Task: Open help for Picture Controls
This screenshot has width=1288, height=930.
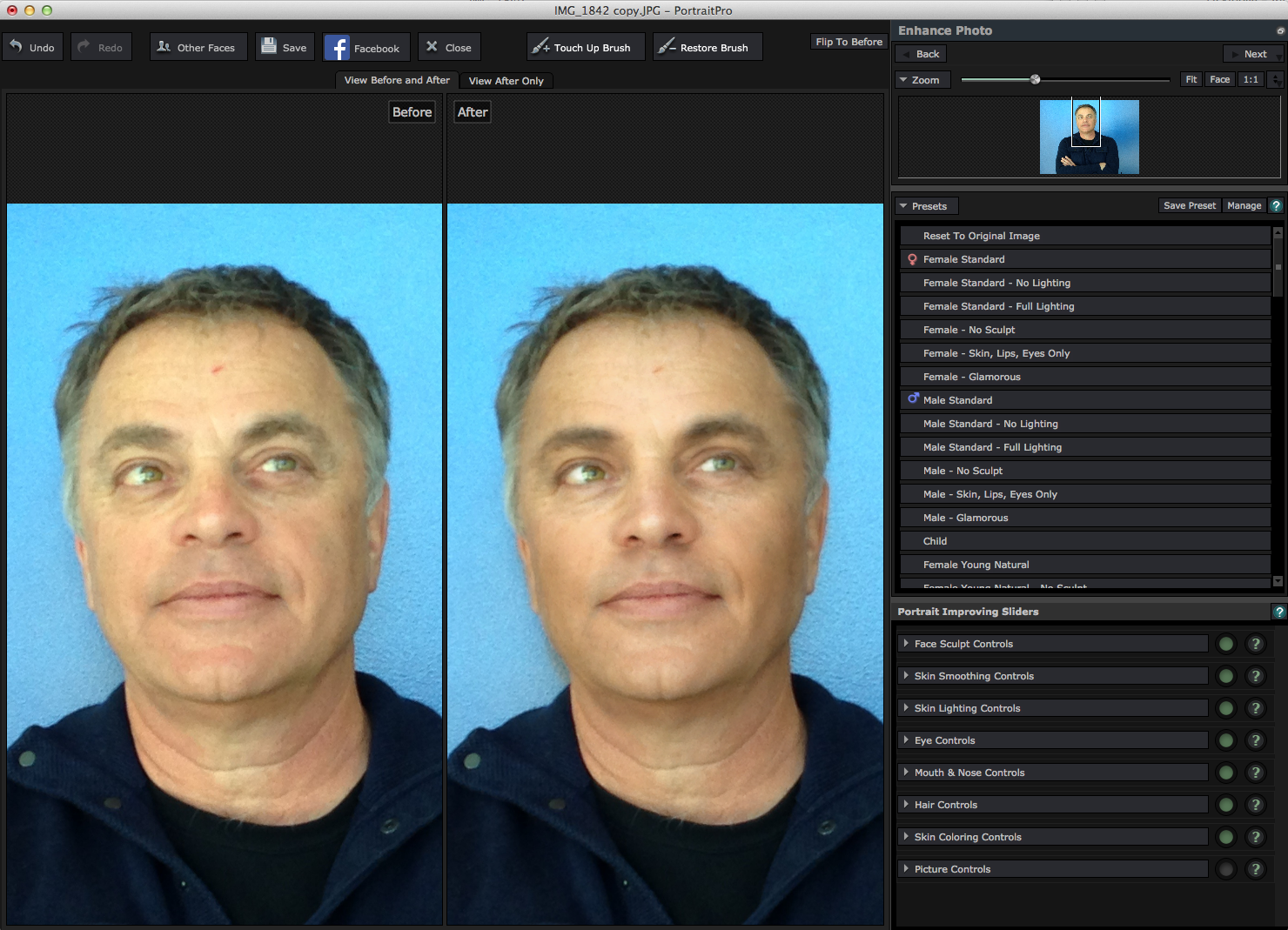Action: click(x=1256, y=869)
